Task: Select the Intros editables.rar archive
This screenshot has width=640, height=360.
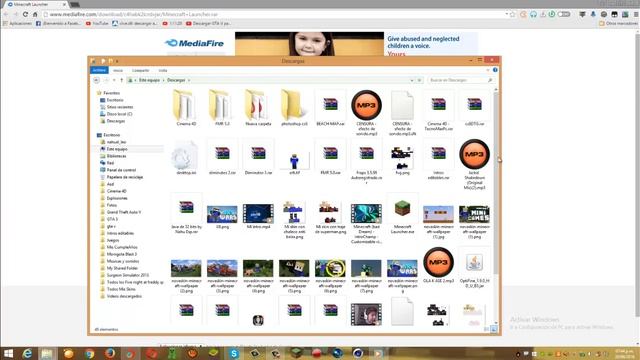Action: pos(438,159)
